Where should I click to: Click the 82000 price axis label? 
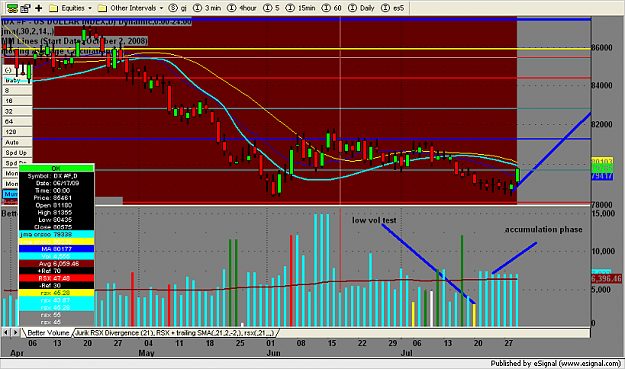click(601, 124)
